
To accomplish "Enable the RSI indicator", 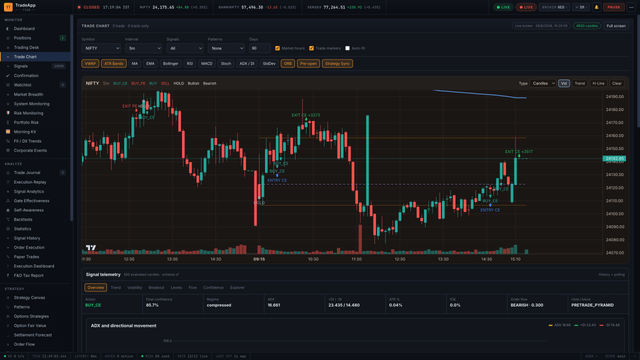I will tap(190, 64).
